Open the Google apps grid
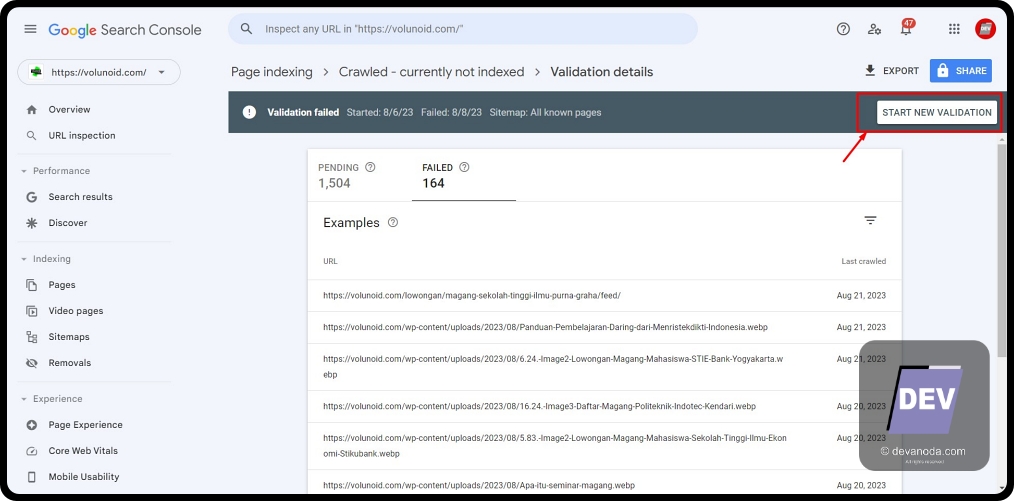1014x501 pixels. tap(954, 29)
